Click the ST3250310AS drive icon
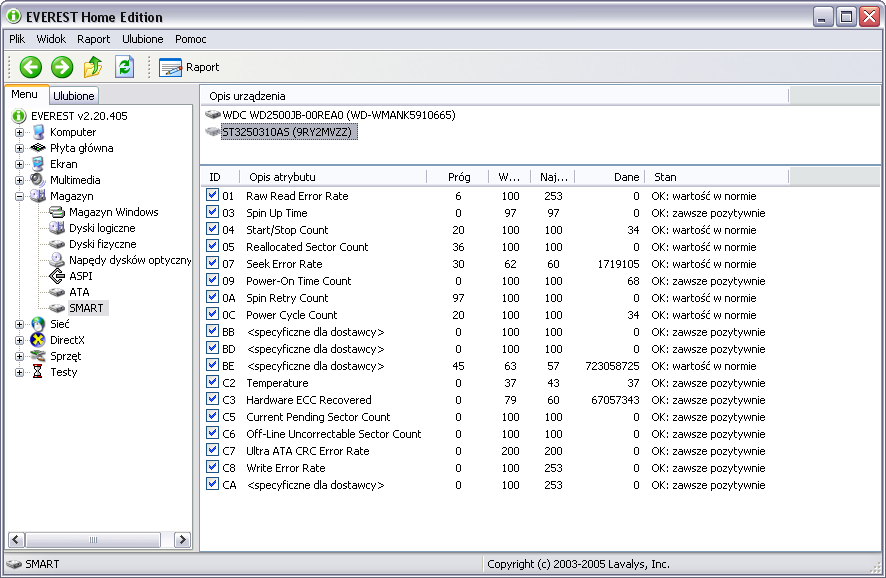 pyautogui.click(x=212, y=132)
